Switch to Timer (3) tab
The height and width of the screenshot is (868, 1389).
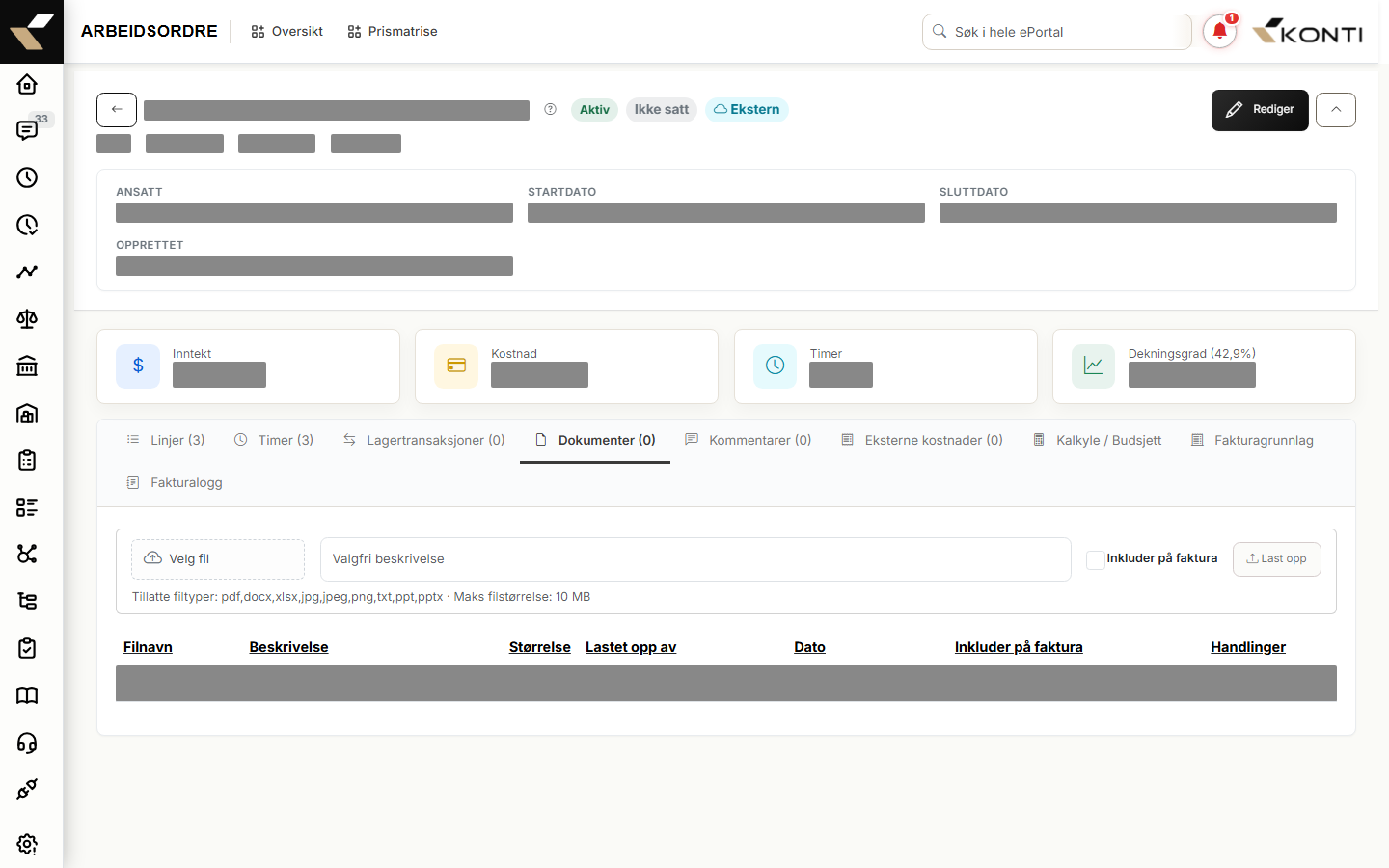[x=274, y=440]
